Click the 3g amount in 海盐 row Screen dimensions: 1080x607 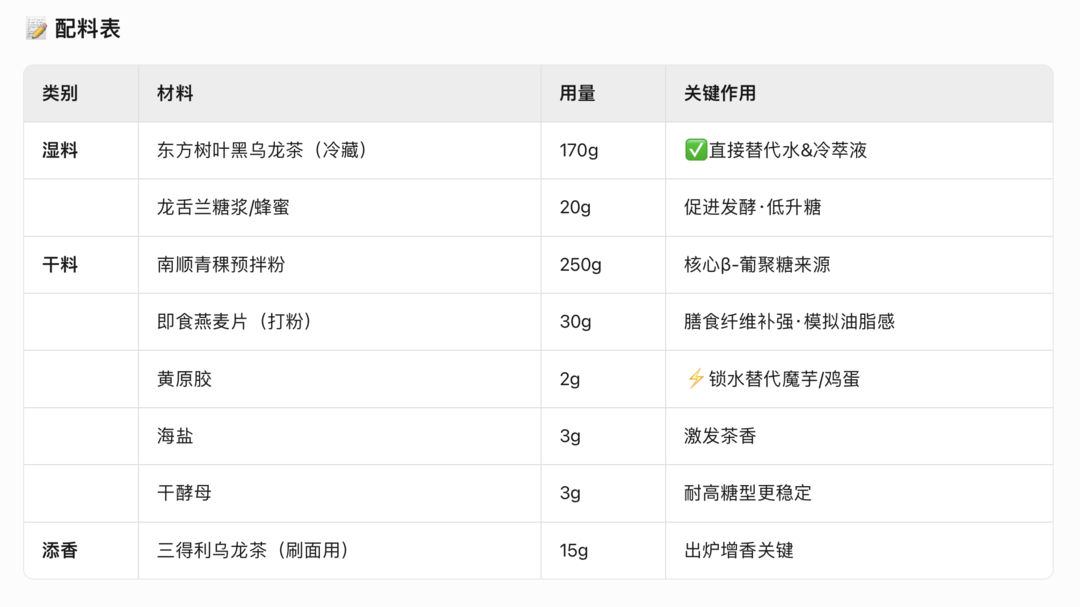570,436
